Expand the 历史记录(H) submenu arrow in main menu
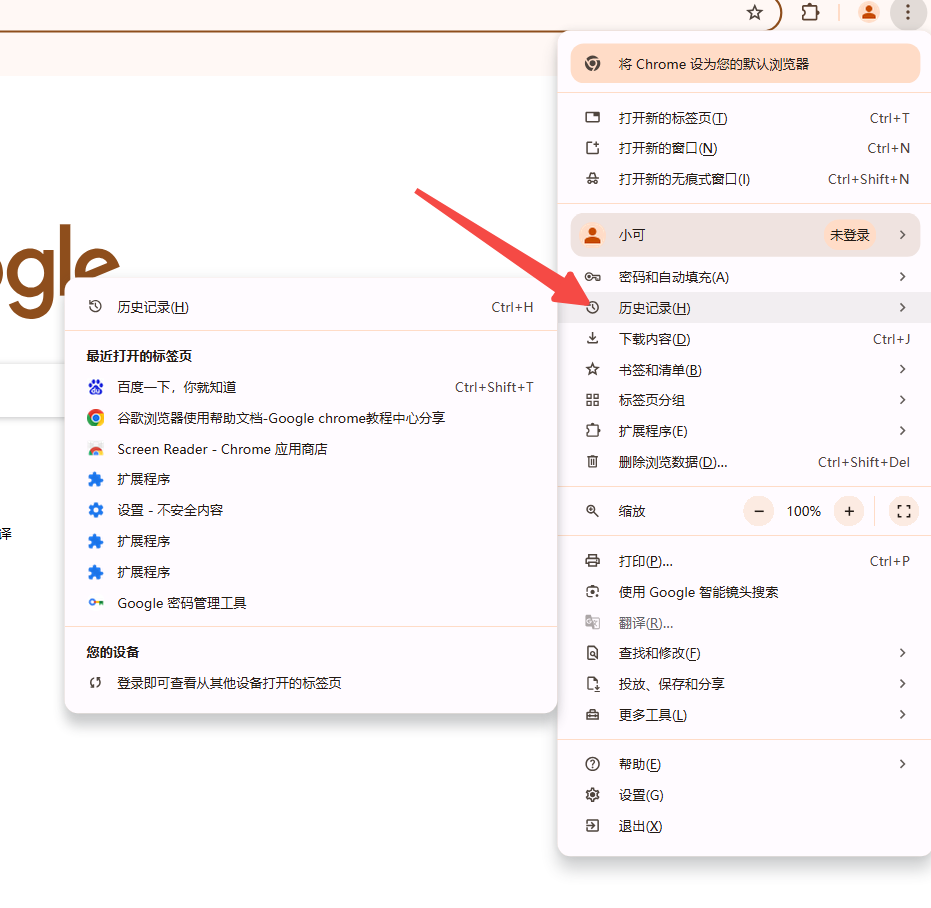Image resolution: width=931 pixels, height=908 pixels. pyautogui.click(x=902, y=308)
